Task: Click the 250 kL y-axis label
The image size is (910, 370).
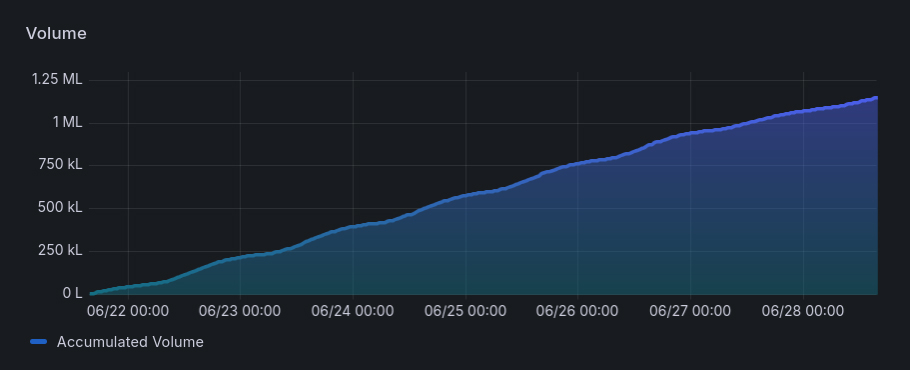Action: 60,251
